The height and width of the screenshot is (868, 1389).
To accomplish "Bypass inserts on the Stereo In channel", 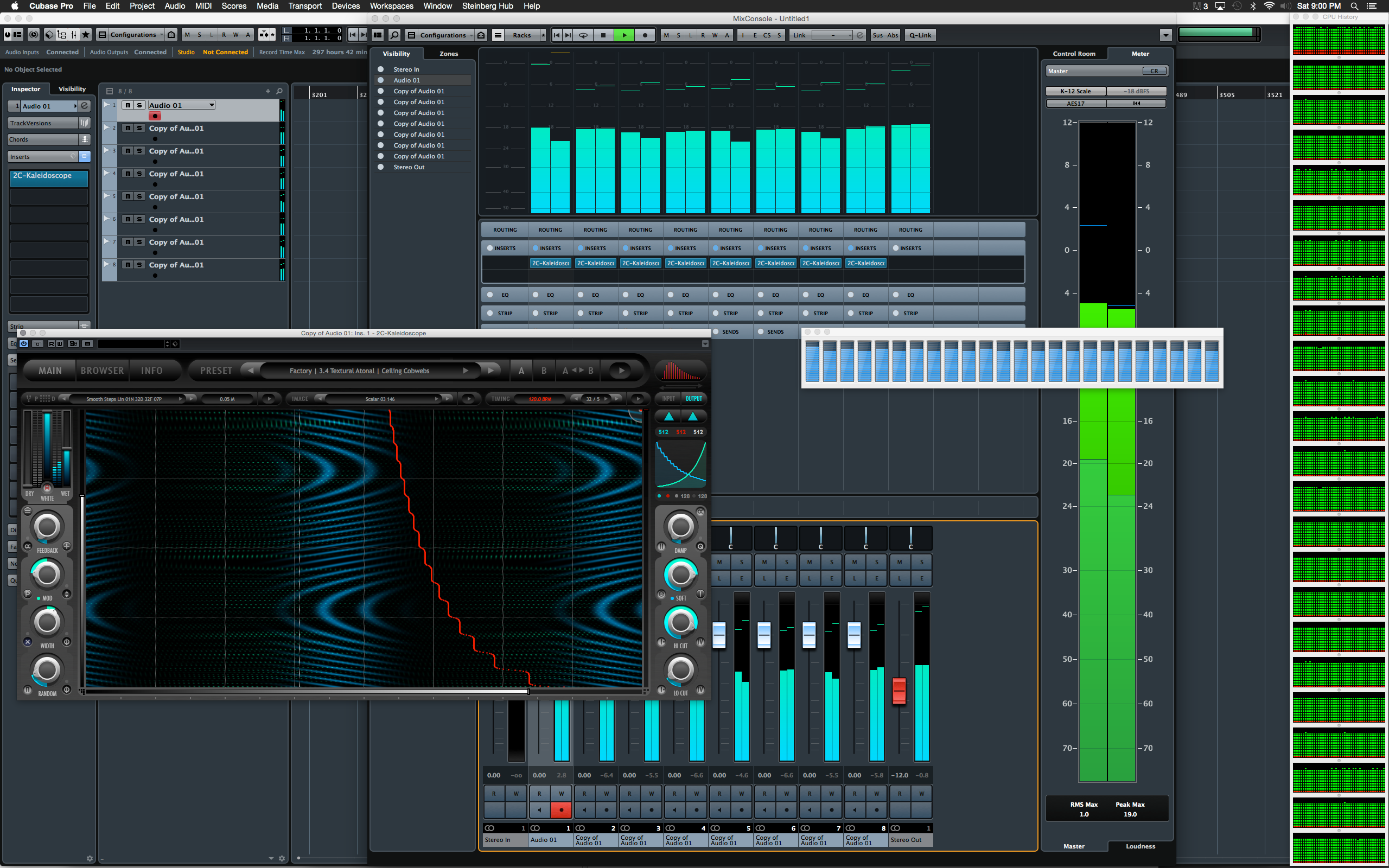I will point(489,248).
